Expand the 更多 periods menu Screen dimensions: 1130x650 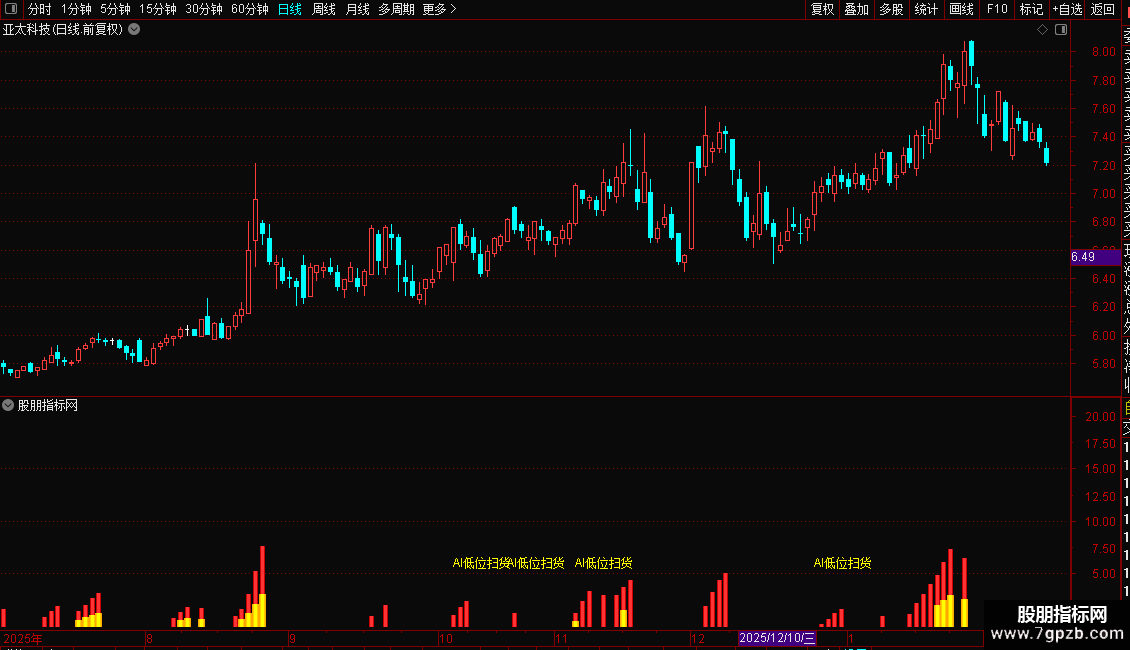click(x=439, y=9)
